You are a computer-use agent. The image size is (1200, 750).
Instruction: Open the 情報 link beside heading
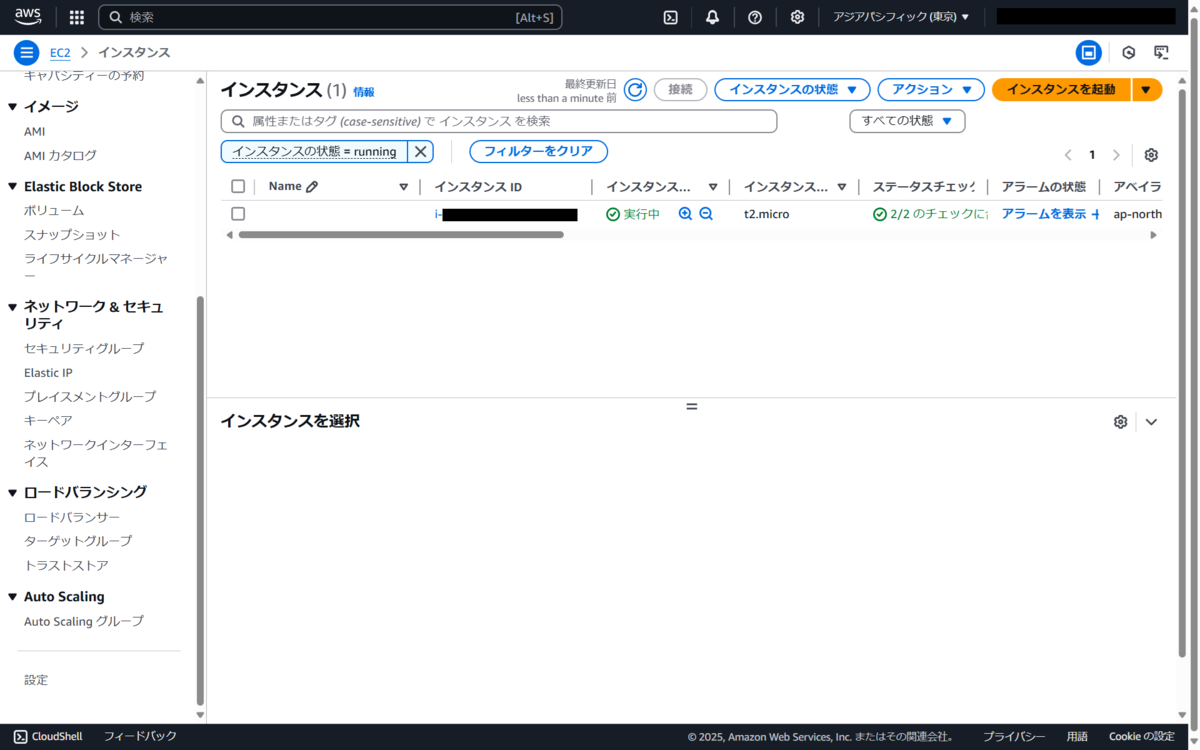coord(363,92)
